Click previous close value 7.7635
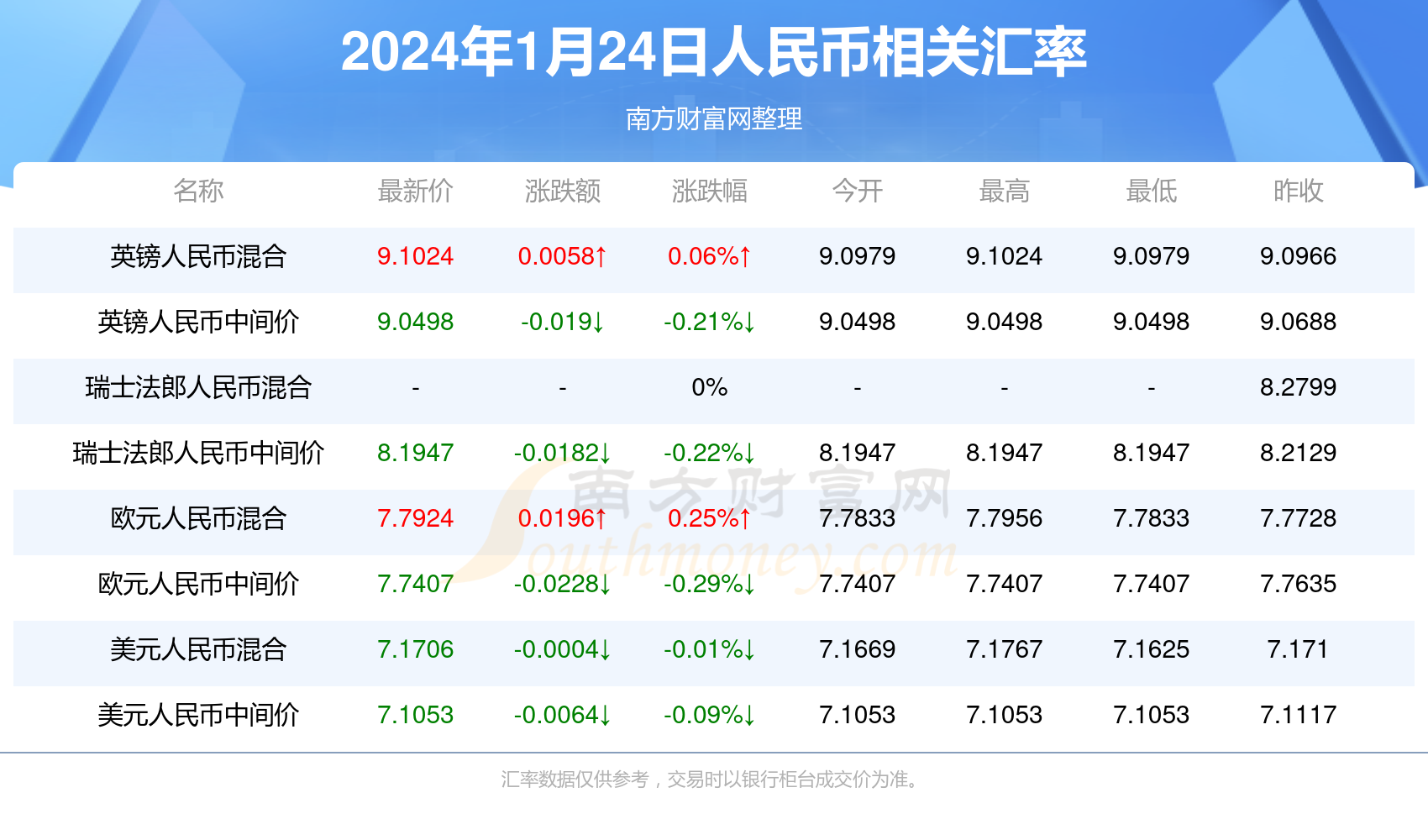1428x840 pixels. click(x=1298, y=584)
